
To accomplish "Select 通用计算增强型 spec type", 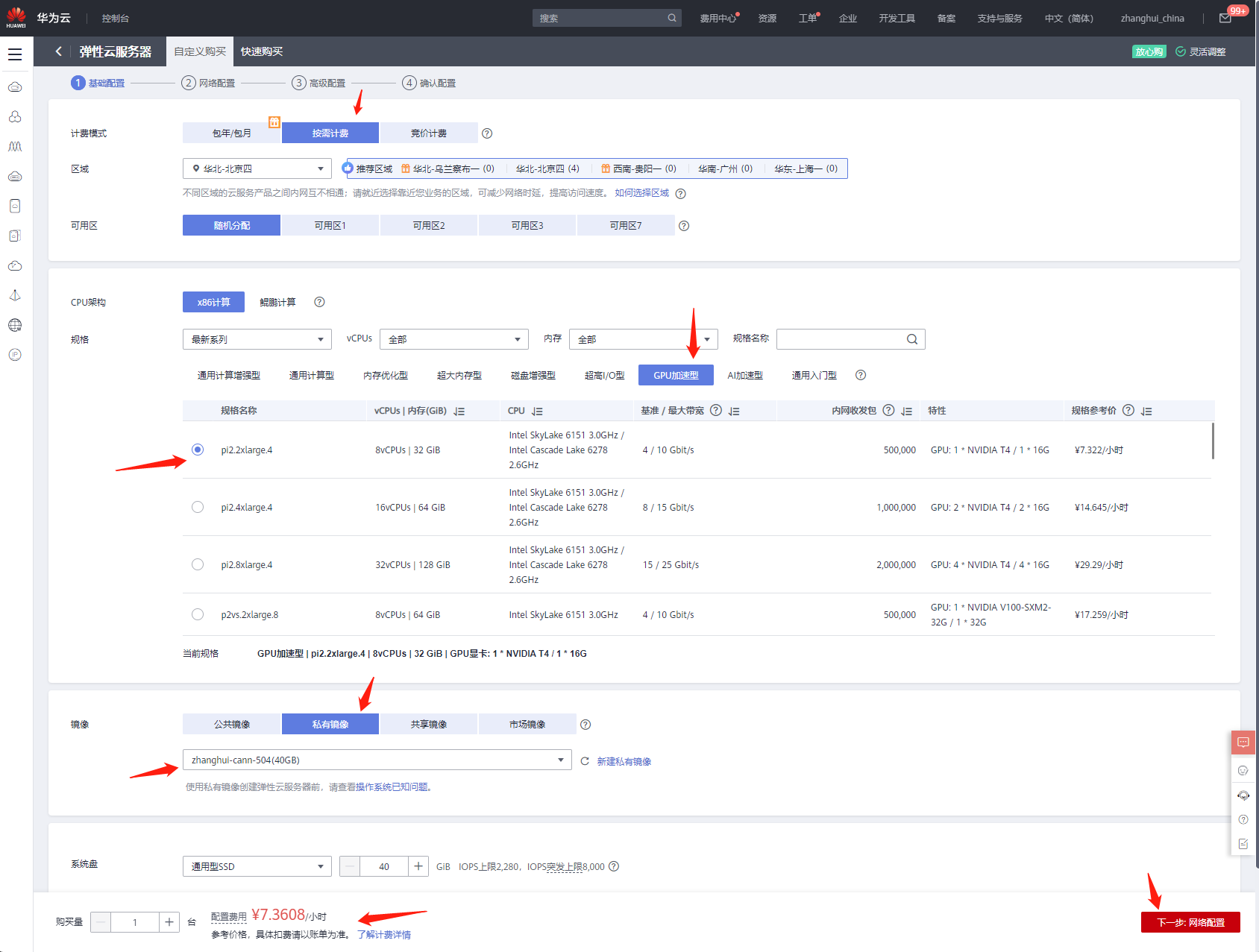I will [229, 375].
